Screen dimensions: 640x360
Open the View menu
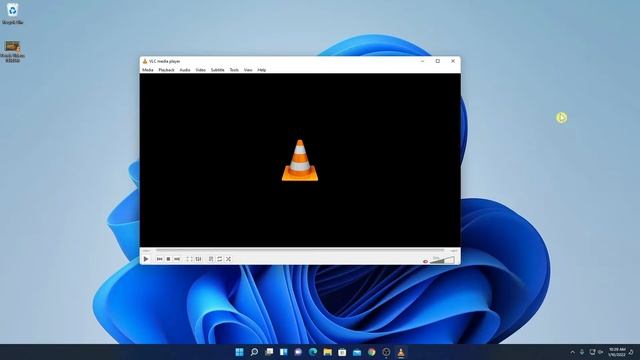(x=248, y=70)
